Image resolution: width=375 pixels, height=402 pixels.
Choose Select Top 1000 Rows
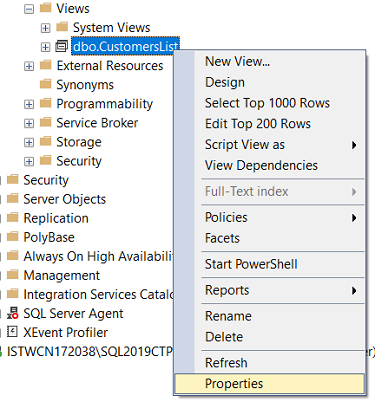pyautogui.click(x=269, y=103)
